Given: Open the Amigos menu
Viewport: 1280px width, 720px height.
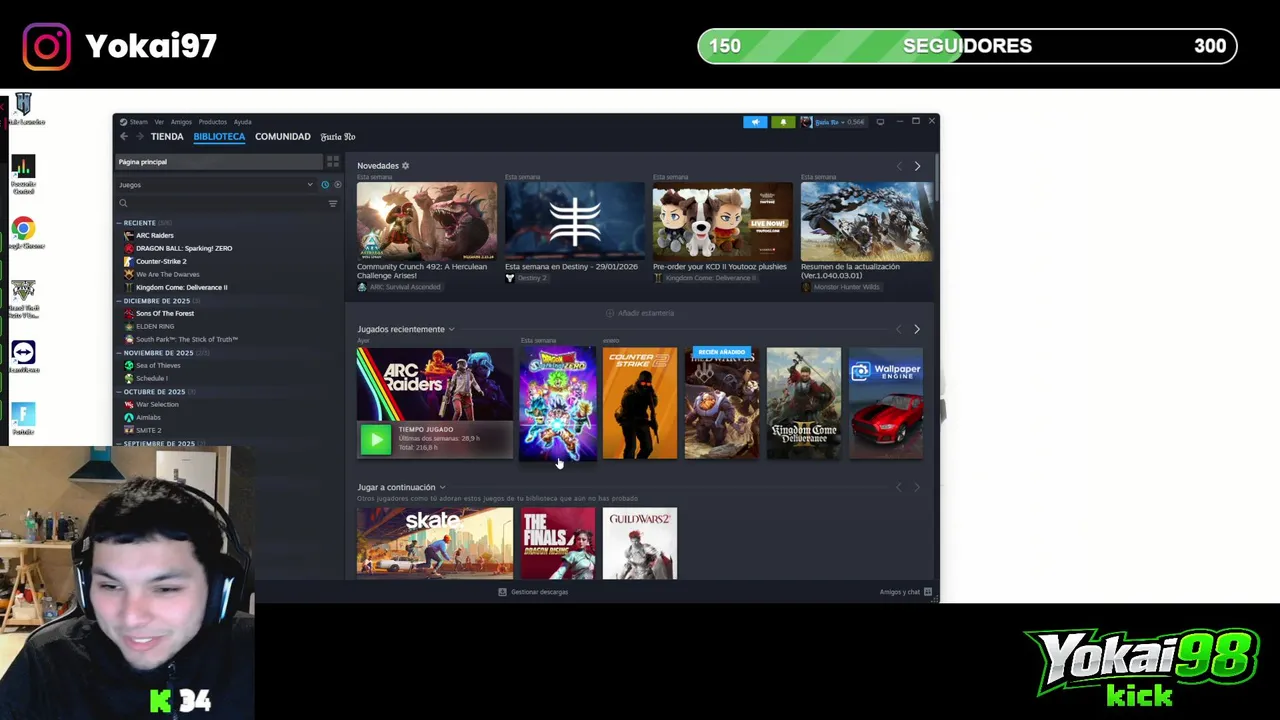Looking at the screenshot, I should 181,122.
